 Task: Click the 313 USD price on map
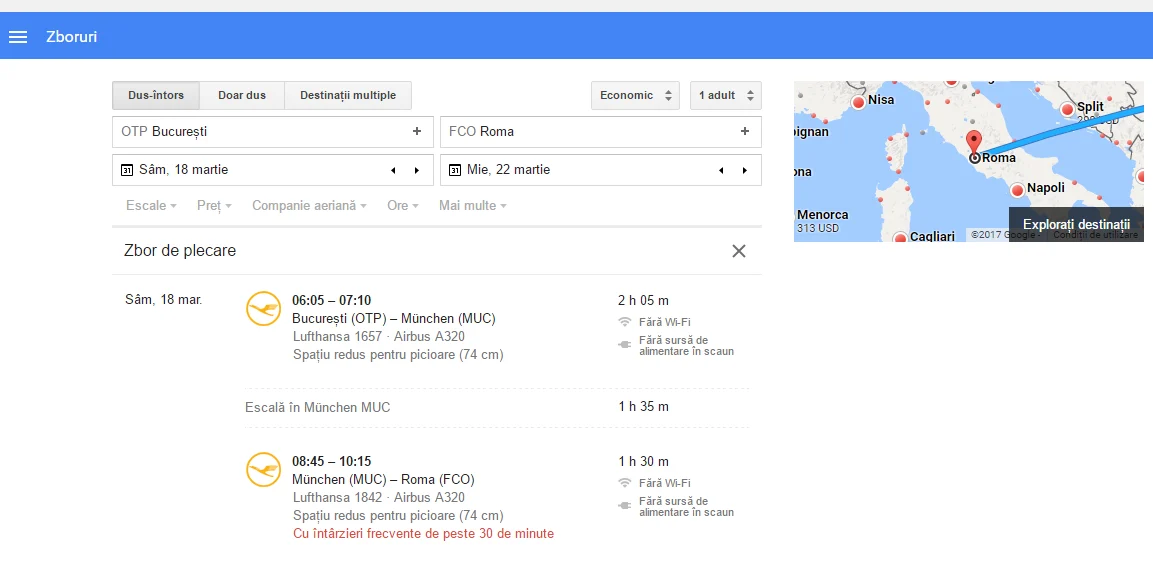818,228
